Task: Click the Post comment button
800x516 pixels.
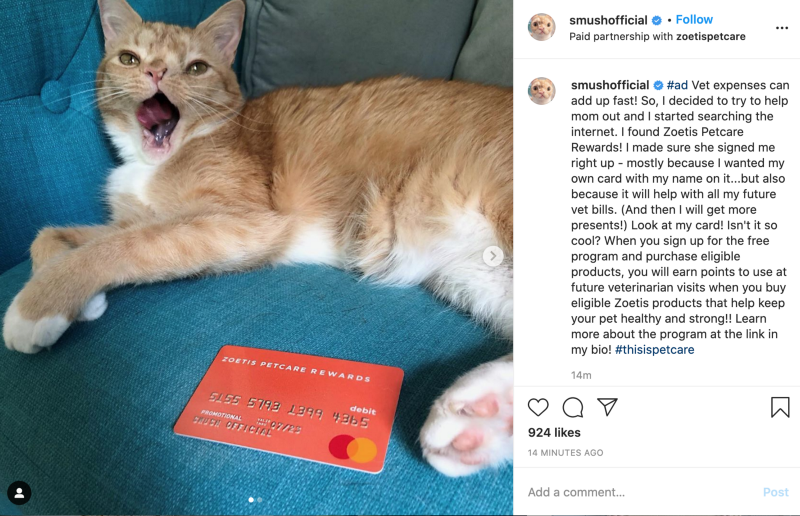Action: point(776,492)
